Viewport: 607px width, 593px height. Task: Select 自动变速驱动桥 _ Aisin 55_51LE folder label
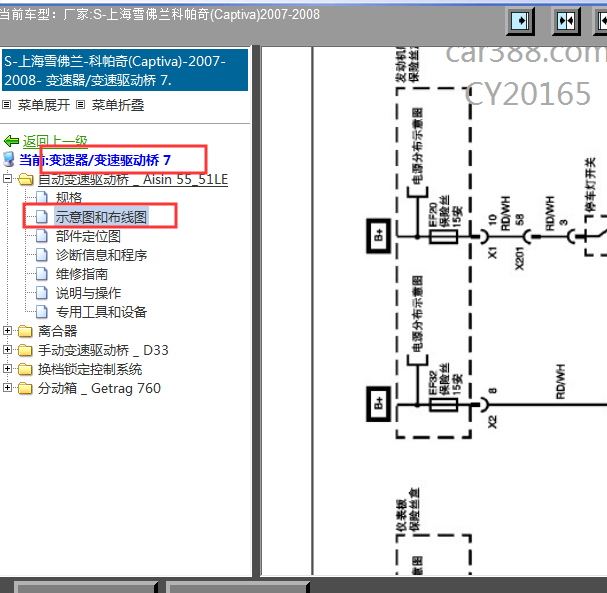click(x=133, y=180)
